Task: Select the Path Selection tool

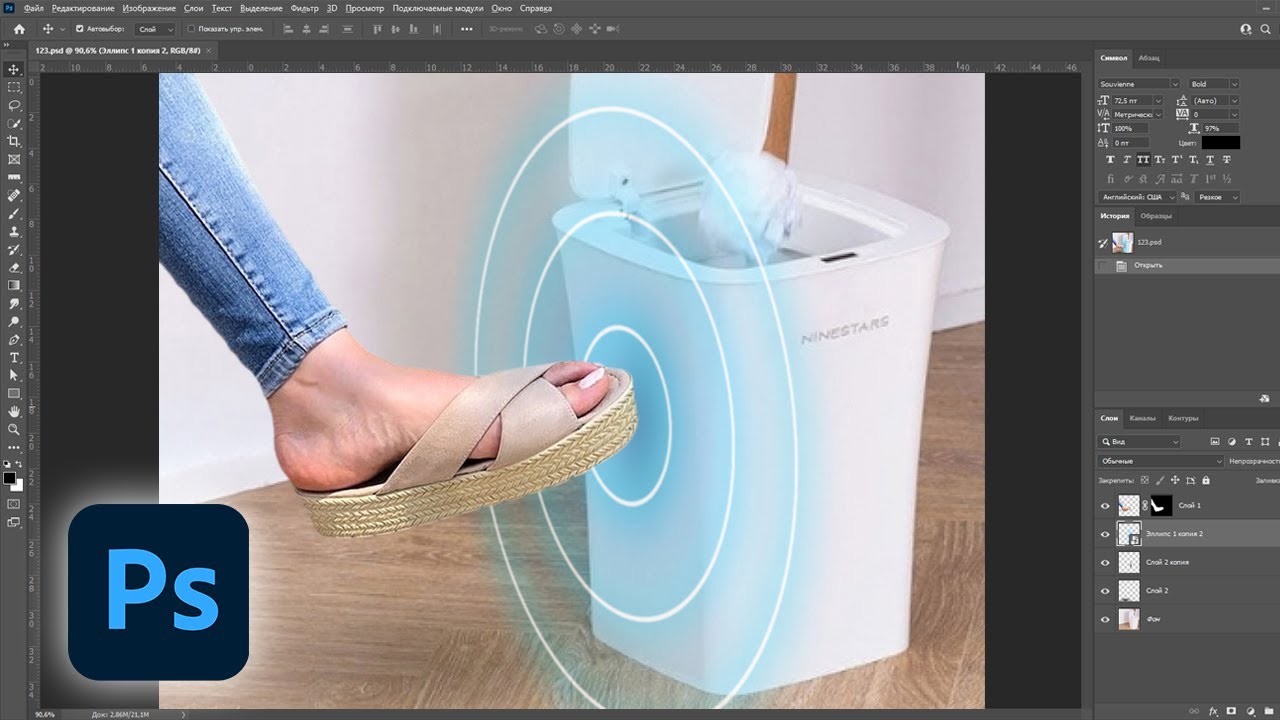Action: click(14, 375)
